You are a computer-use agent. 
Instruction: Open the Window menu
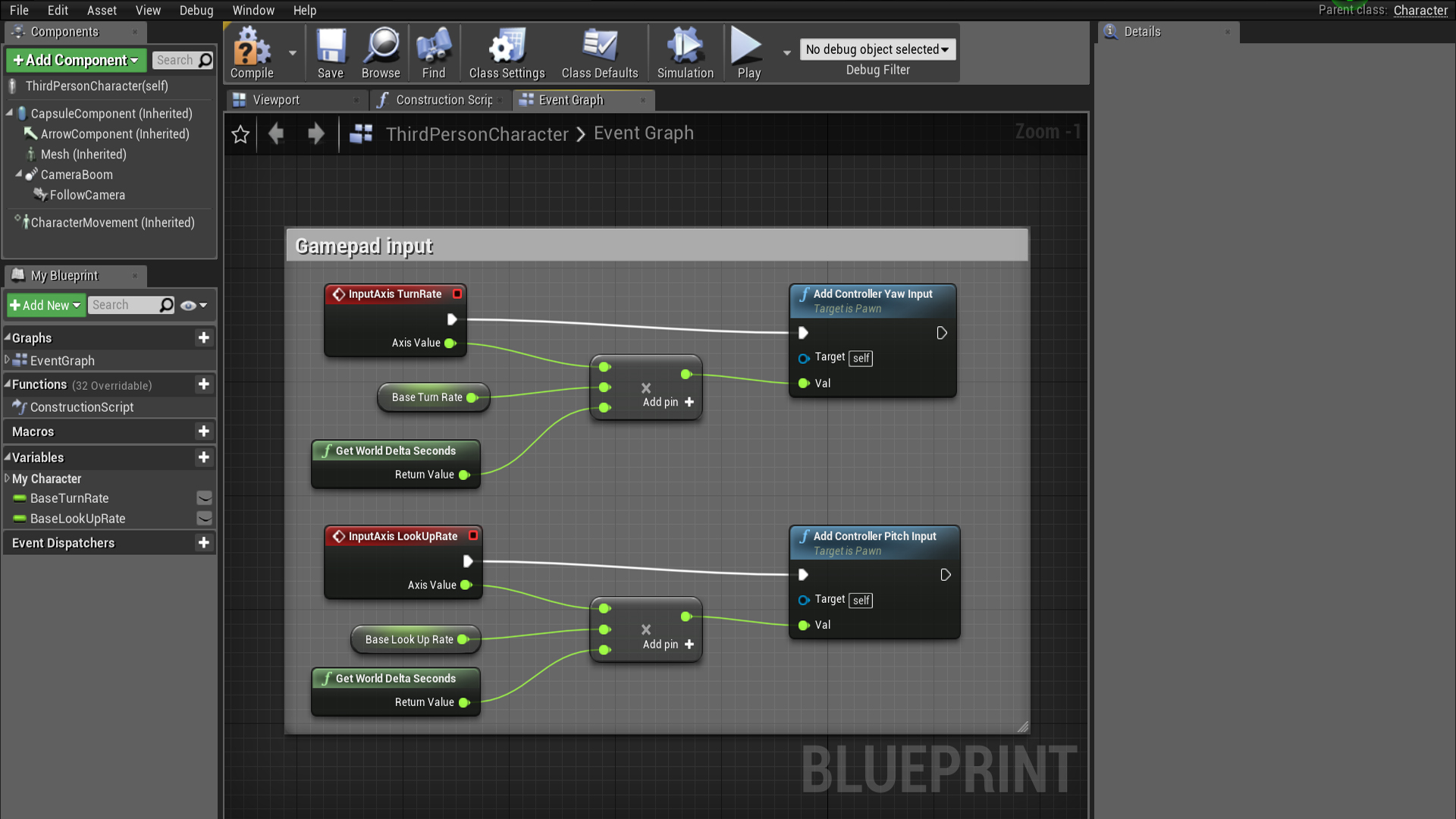point(253,10)
